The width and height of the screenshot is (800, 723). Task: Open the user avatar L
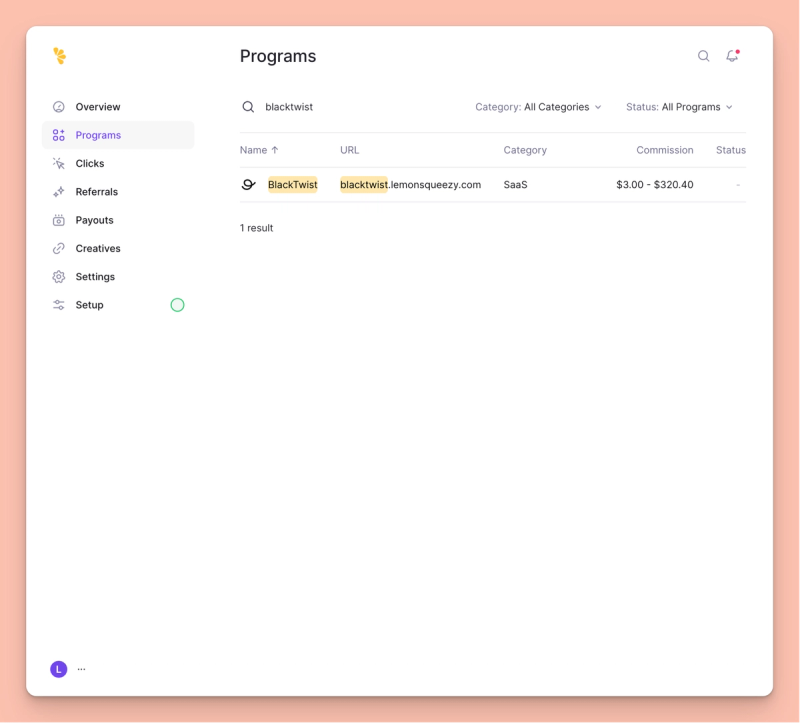pyautogui.click(x=59, y=669)
